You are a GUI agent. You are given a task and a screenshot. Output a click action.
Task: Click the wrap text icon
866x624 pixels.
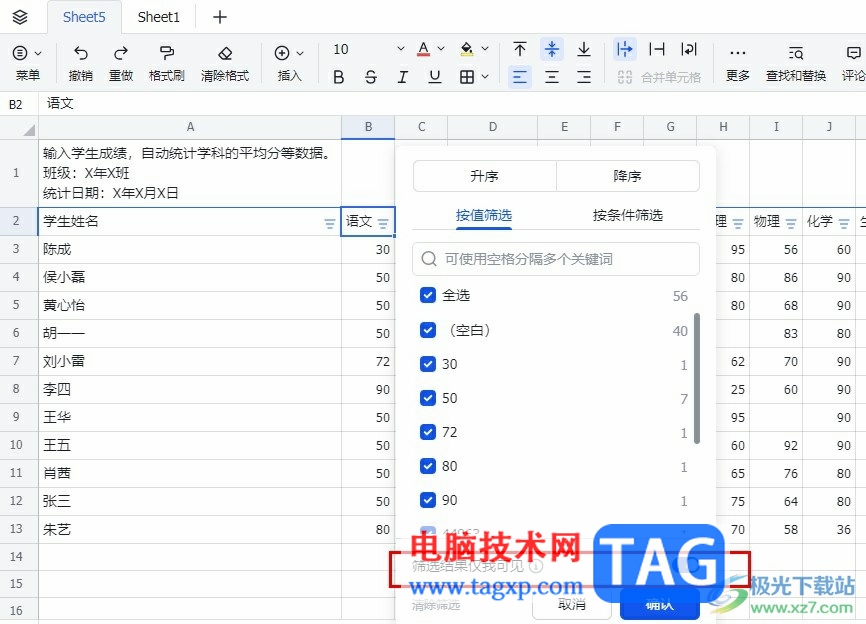(x=689, y=49)
